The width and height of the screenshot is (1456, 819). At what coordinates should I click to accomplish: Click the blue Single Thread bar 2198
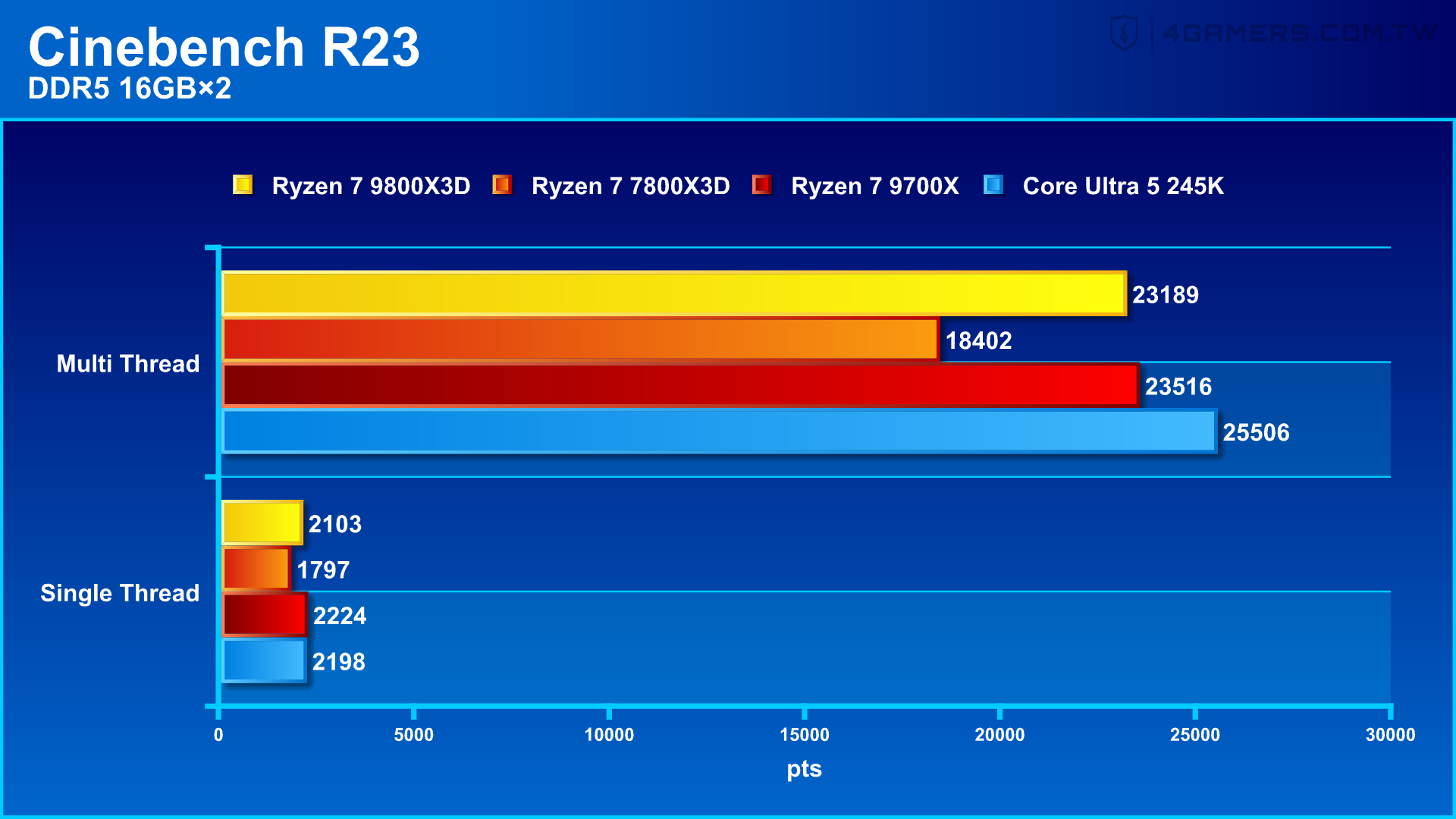coord(265,661)
